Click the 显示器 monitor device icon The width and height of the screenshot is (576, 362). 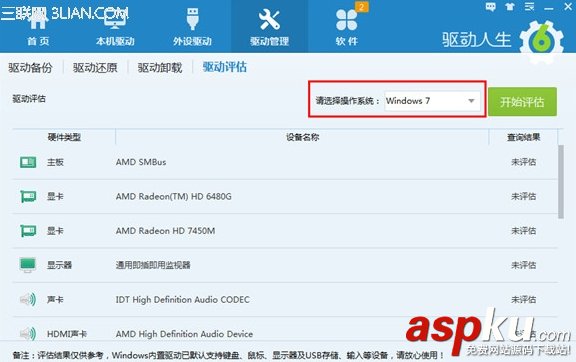[x=28, y=265]
